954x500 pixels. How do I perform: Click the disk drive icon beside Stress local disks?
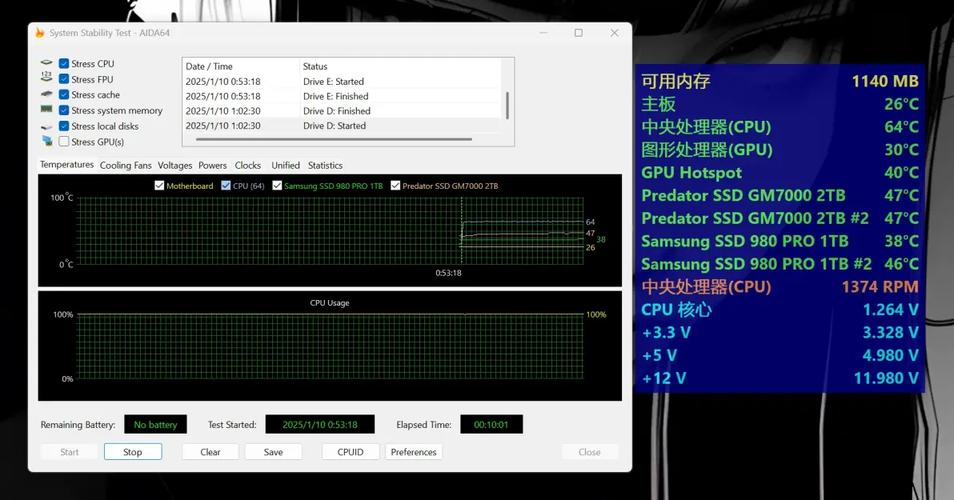point(47,127)
